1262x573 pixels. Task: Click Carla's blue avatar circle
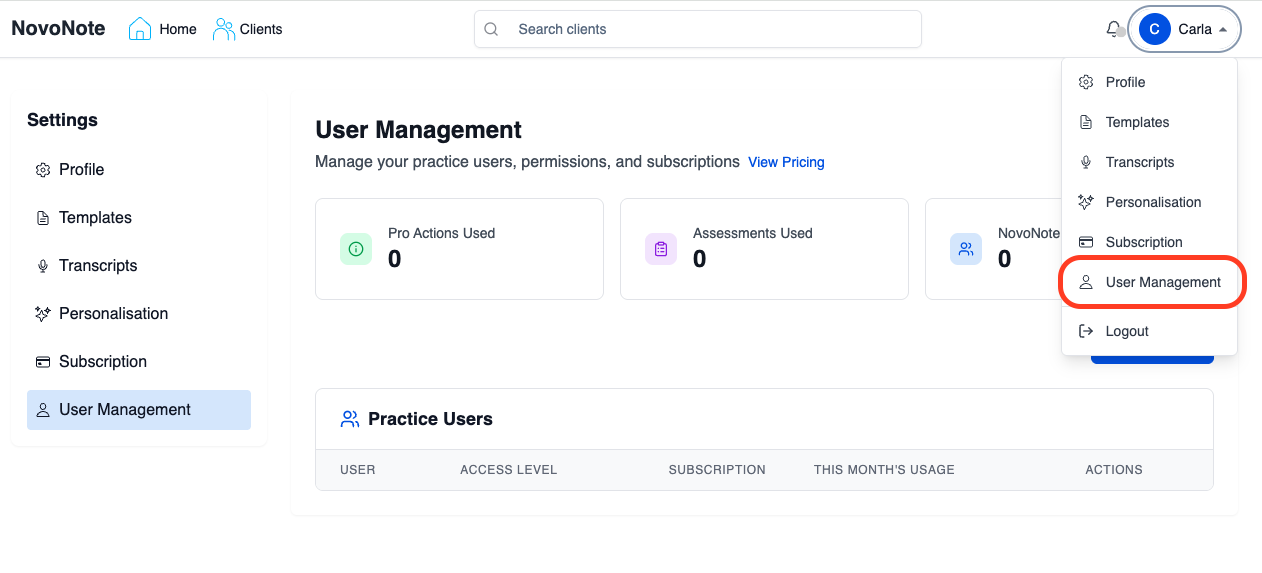(1155, 29)
